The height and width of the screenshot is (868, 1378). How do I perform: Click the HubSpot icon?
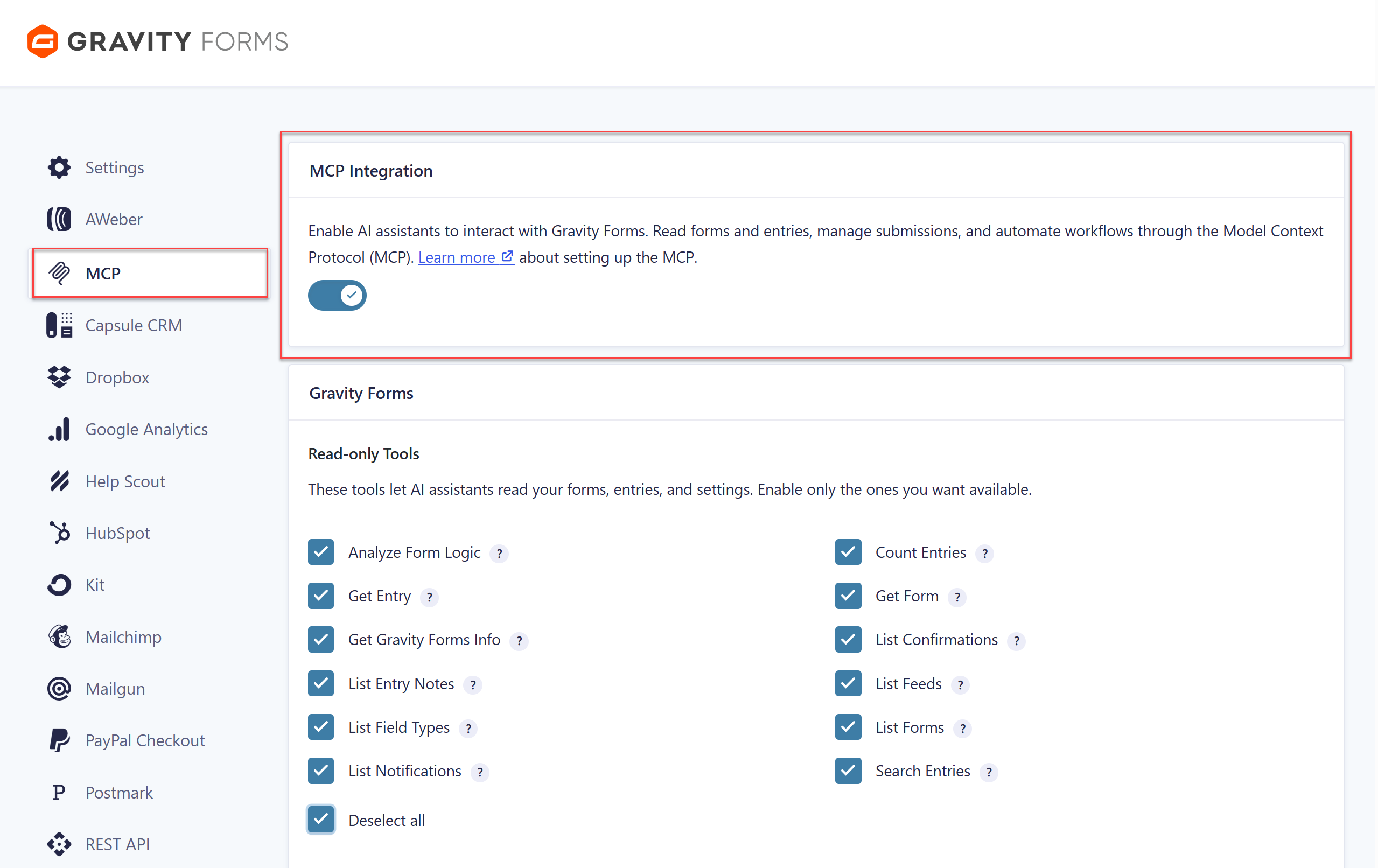(59, 533)
